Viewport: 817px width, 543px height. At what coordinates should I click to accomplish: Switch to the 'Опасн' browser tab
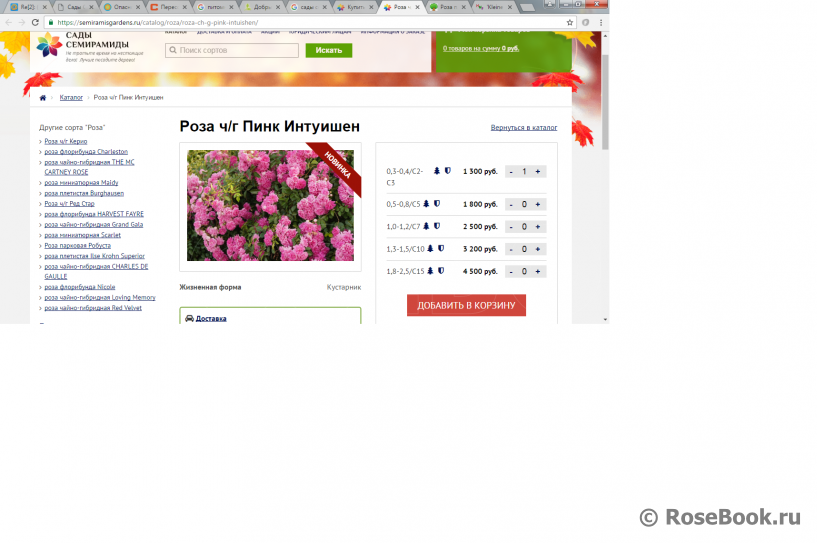click(120, 7)
